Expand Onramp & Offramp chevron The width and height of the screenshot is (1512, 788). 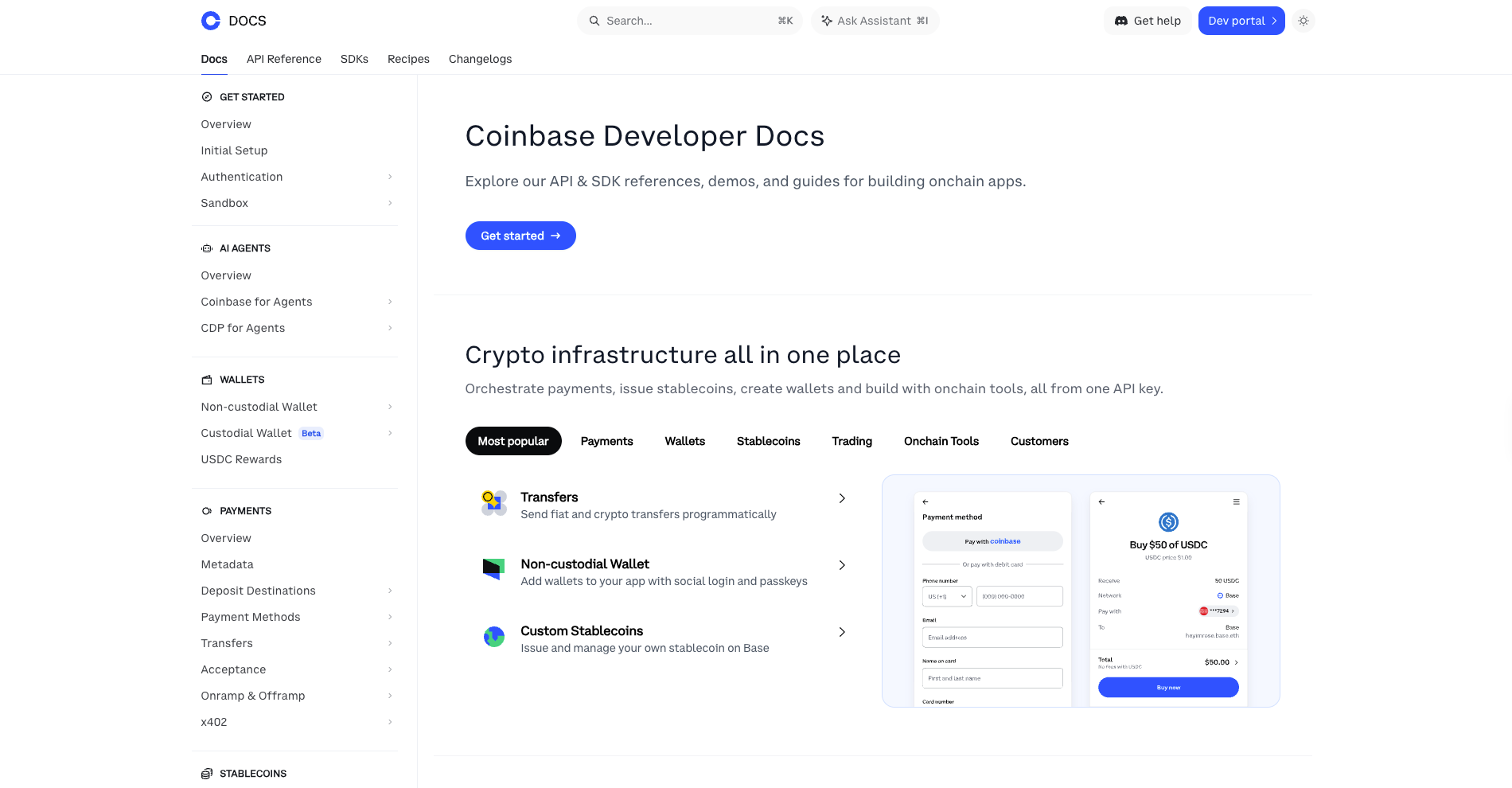[390, 696]
